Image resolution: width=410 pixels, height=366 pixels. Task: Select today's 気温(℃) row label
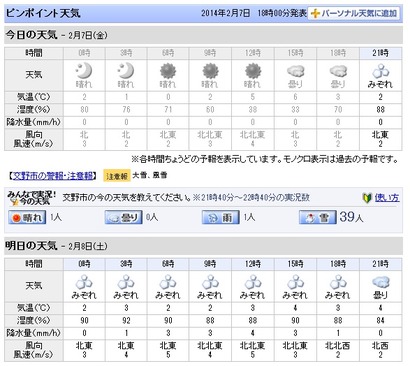tap(34, 97)
